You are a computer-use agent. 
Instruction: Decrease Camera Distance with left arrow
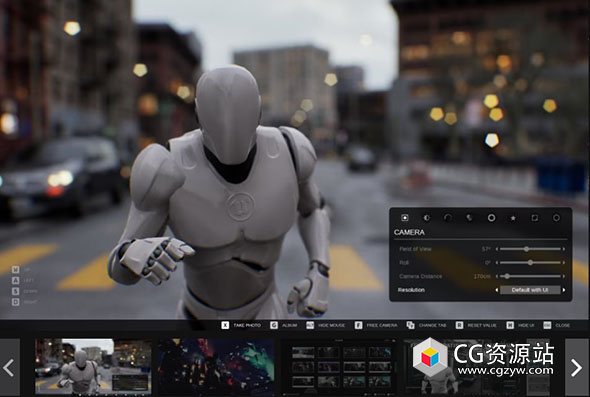pyautogui.click(x=497, y=276)
